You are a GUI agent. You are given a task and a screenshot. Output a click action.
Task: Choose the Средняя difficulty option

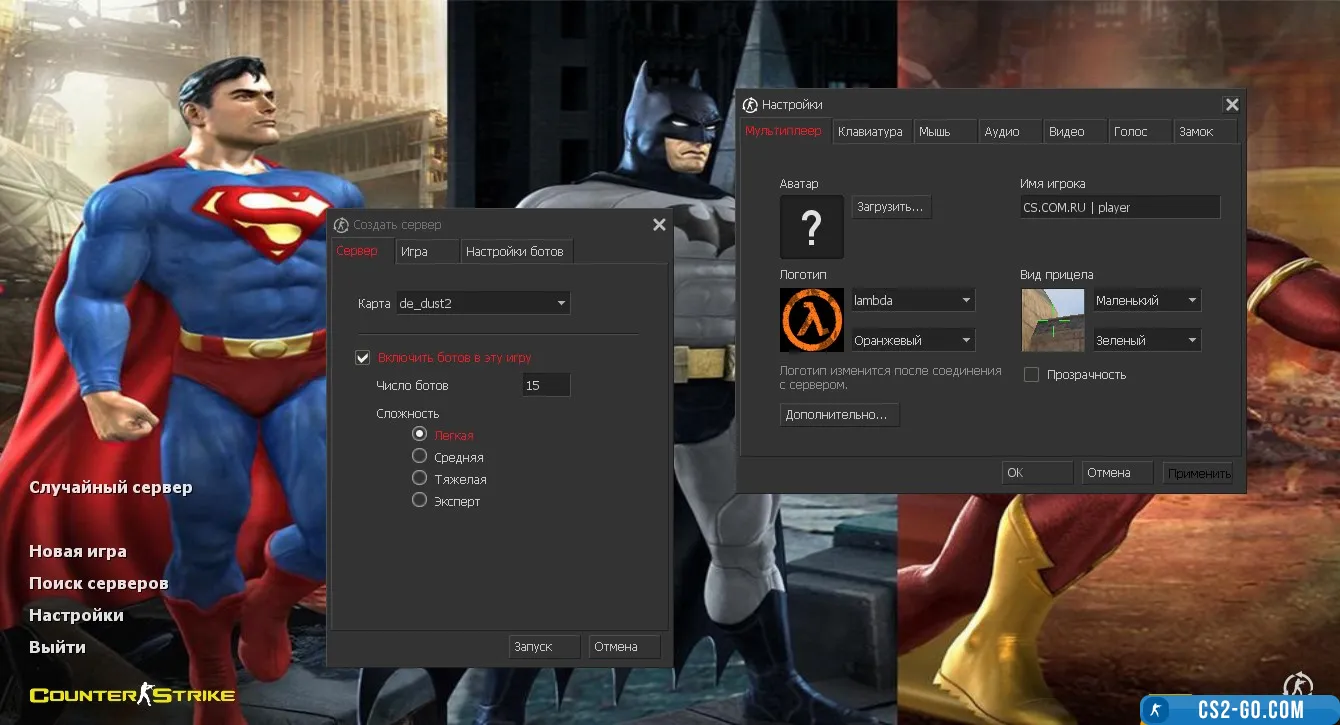coord(420,456)
